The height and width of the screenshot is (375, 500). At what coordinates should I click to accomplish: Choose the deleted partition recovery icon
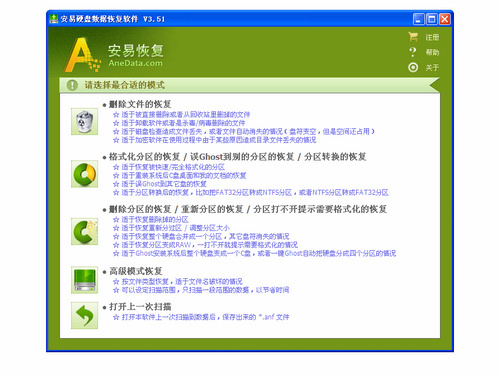click(x=84, y=232)
